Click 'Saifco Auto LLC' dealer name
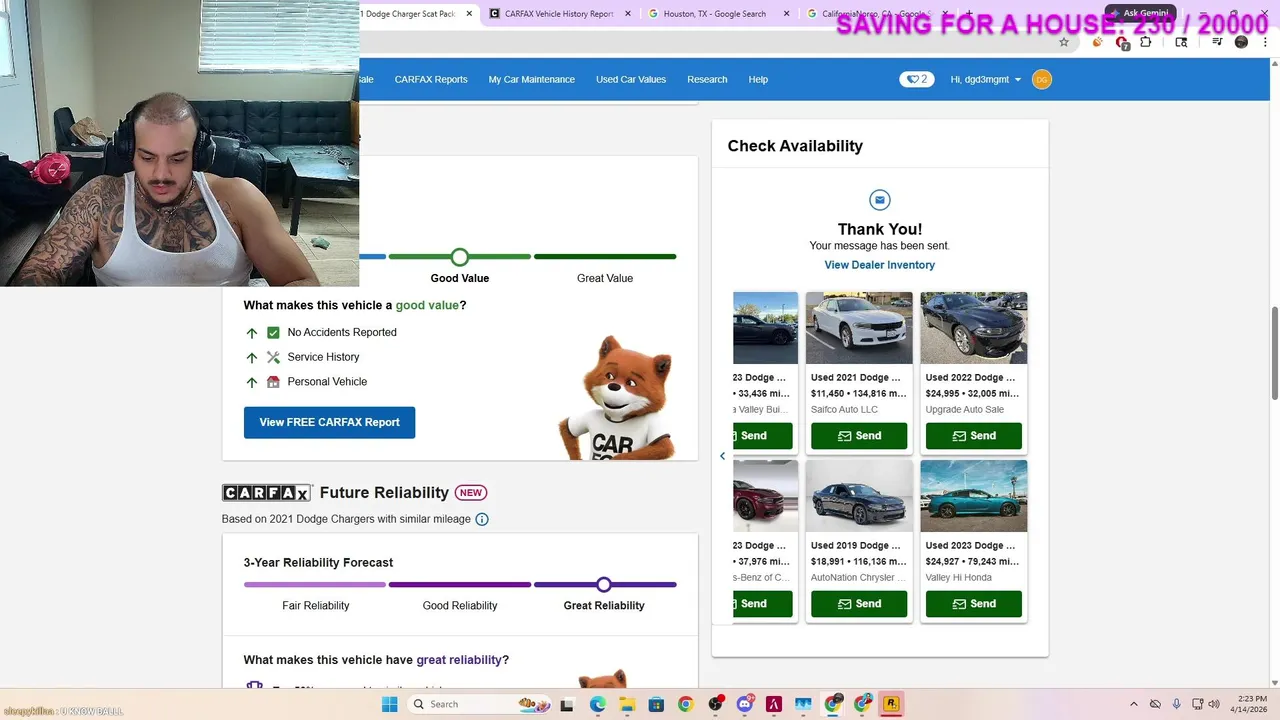This screenshot has height=720, width=1280. tap(844, 409)
